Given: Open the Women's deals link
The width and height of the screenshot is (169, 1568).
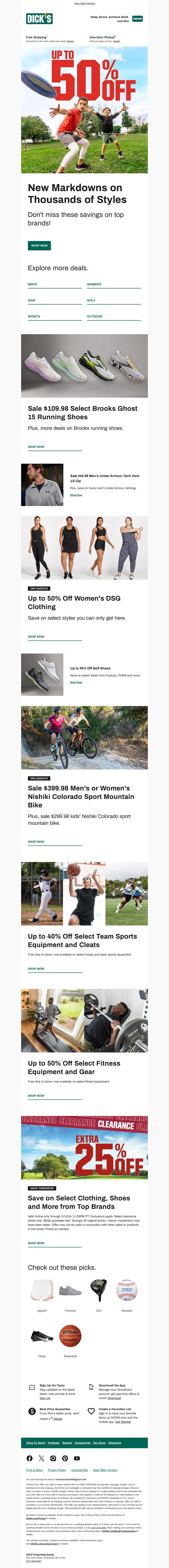Looking at the screenshot, I should pos(94,284).
